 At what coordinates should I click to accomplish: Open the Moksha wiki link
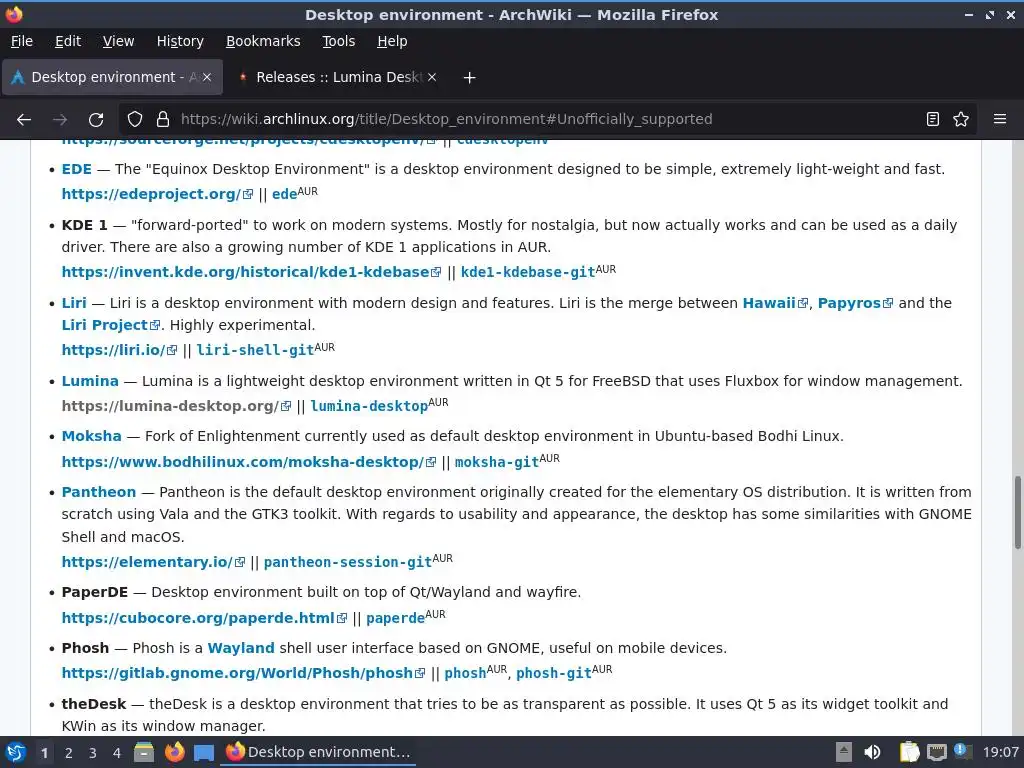pos(91,436)
